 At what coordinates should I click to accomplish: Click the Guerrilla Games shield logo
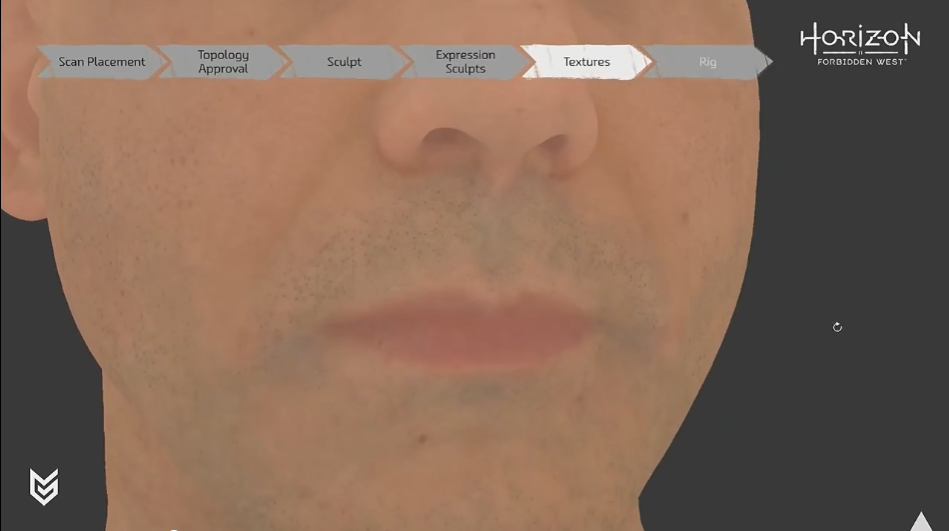tap(44, 486)
